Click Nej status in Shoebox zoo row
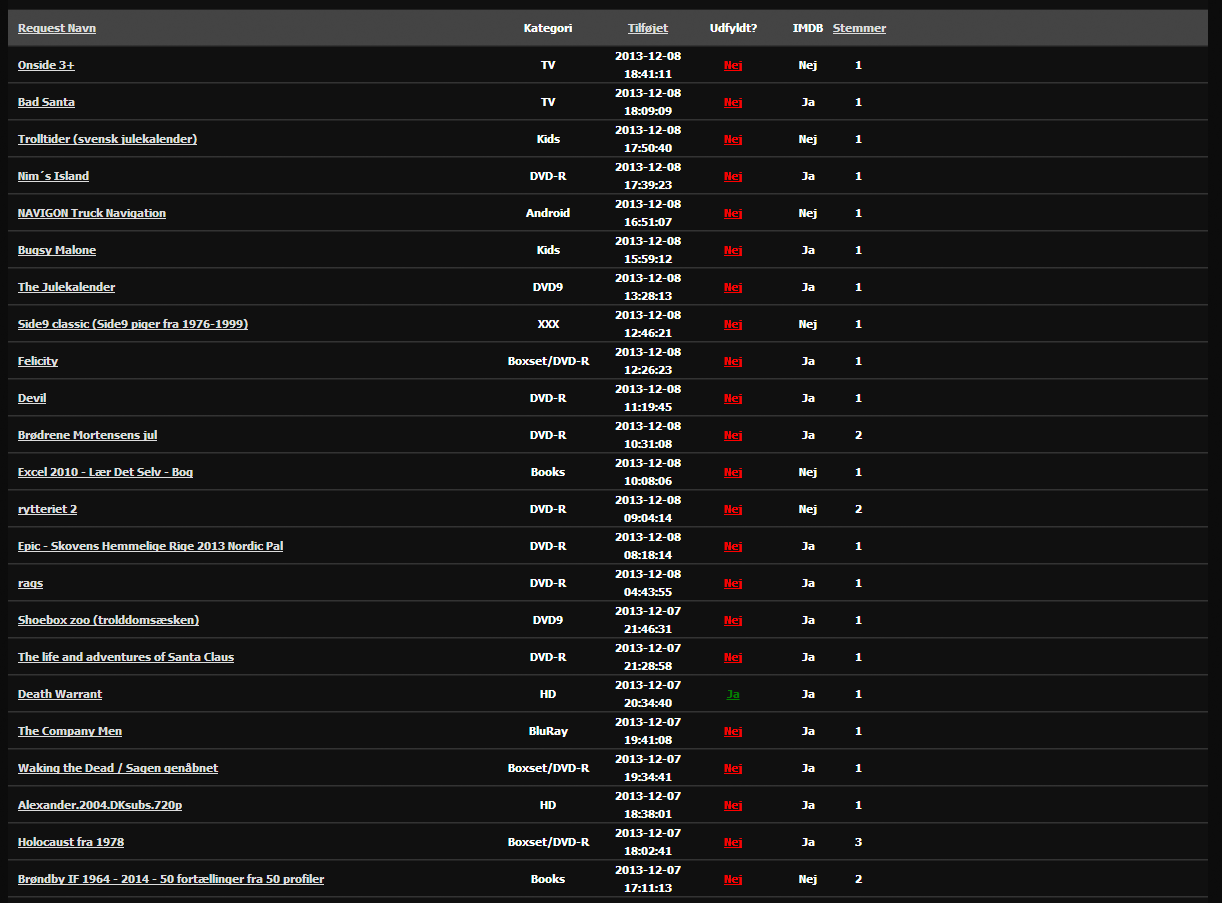 733,620
